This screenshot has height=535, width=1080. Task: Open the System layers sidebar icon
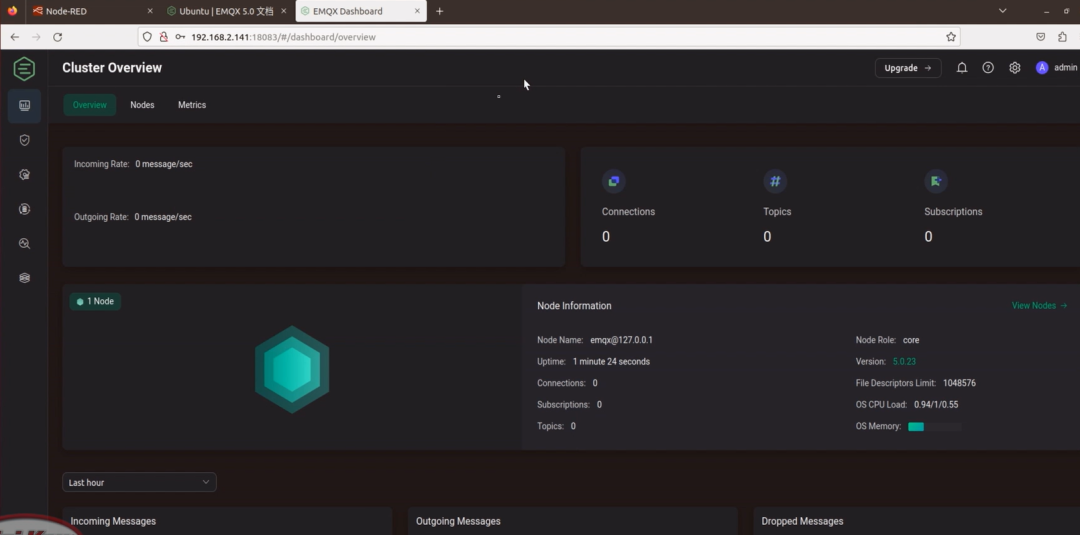24,277
